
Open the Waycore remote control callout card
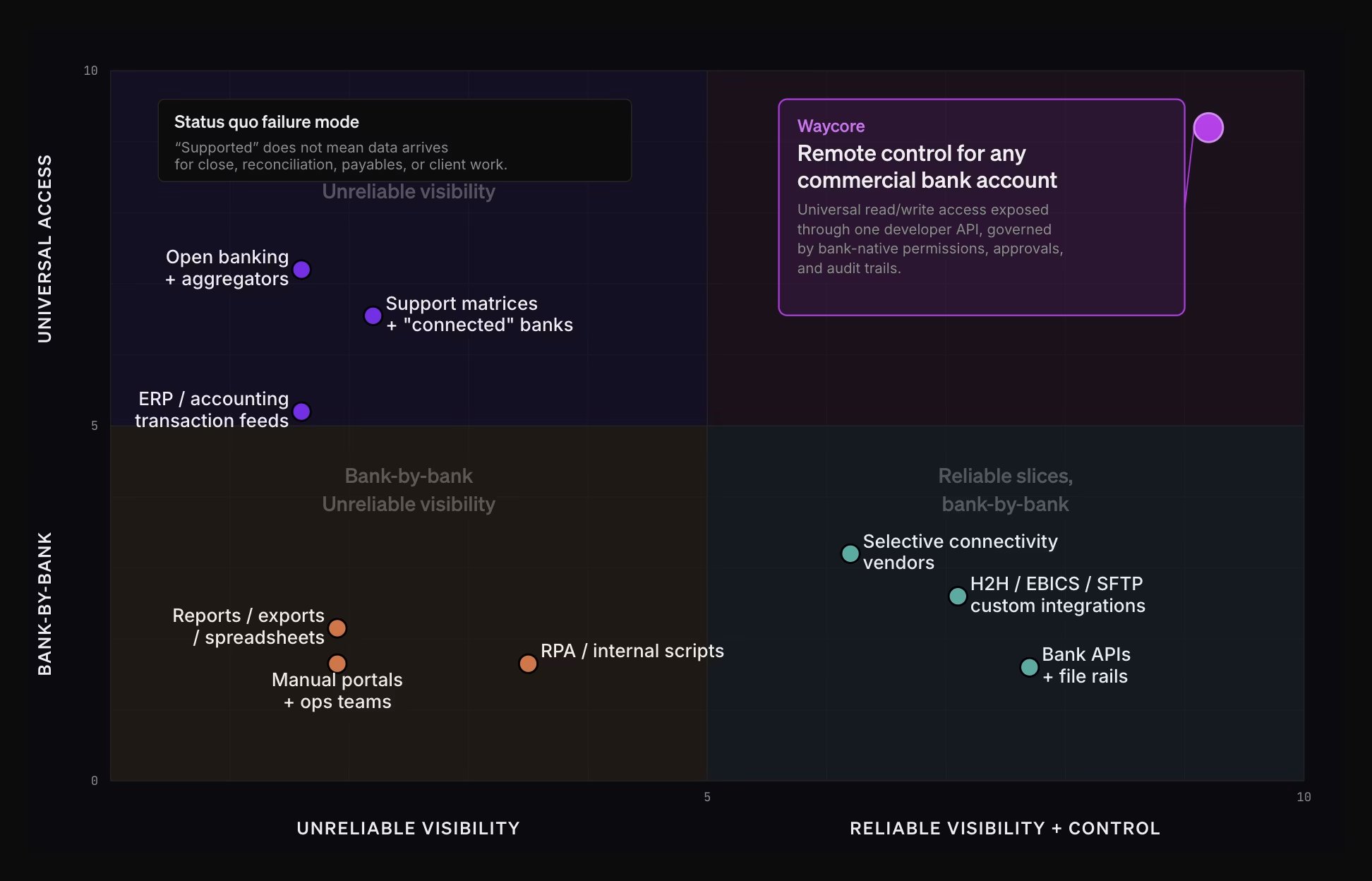tap(981, 207)
